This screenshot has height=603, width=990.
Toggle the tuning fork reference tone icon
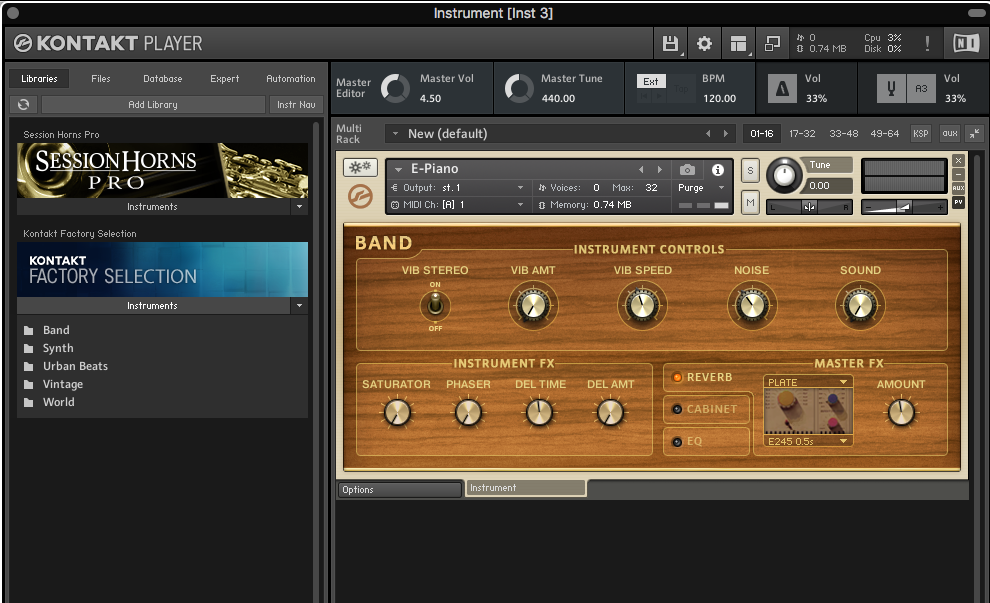point(891,88)
